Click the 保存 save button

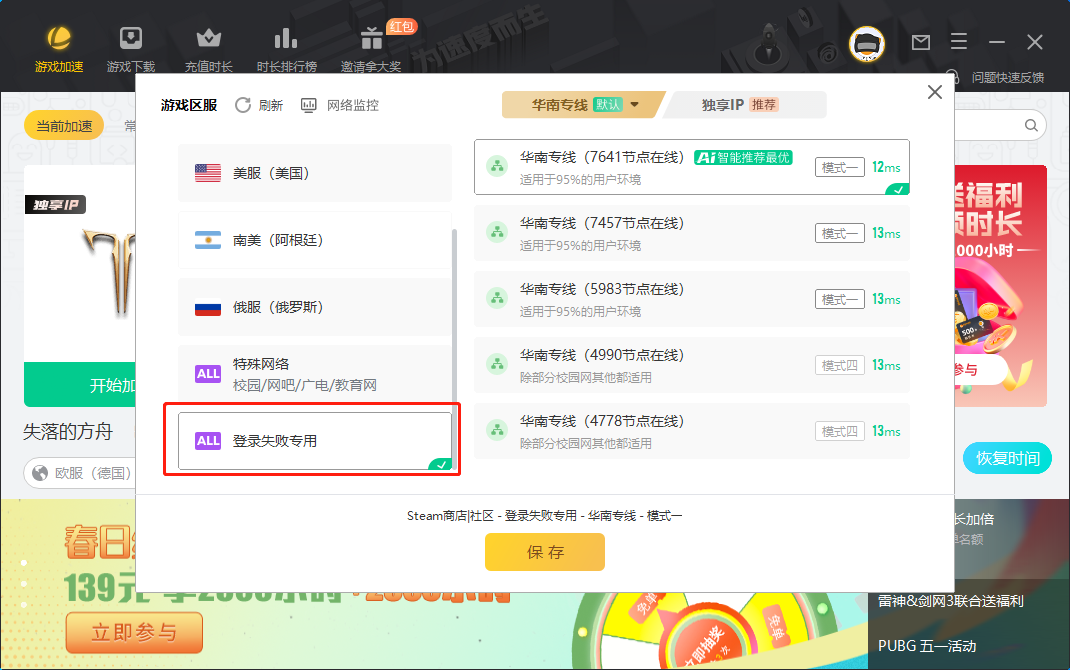pyautogui.click(x=545, y=552)
